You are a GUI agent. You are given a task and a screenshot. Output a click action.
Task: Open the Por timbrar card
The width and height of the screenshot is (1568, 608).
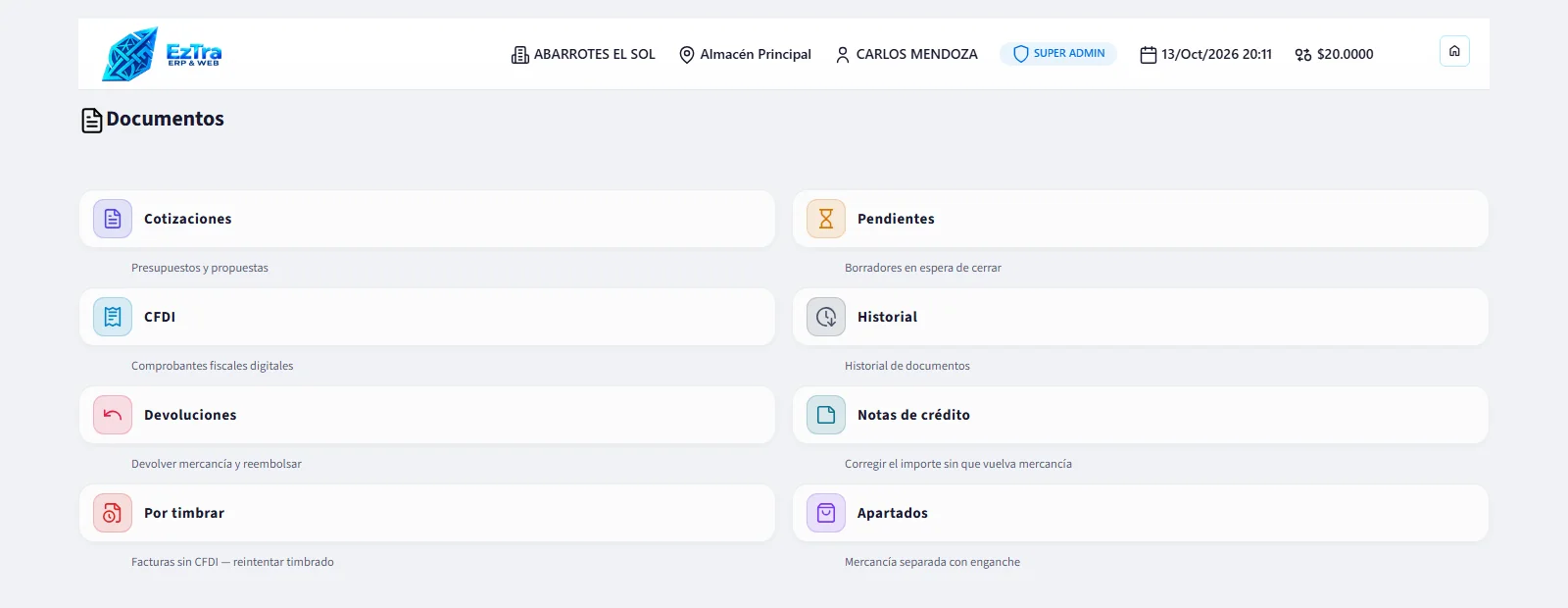click(x=427, y=513)
